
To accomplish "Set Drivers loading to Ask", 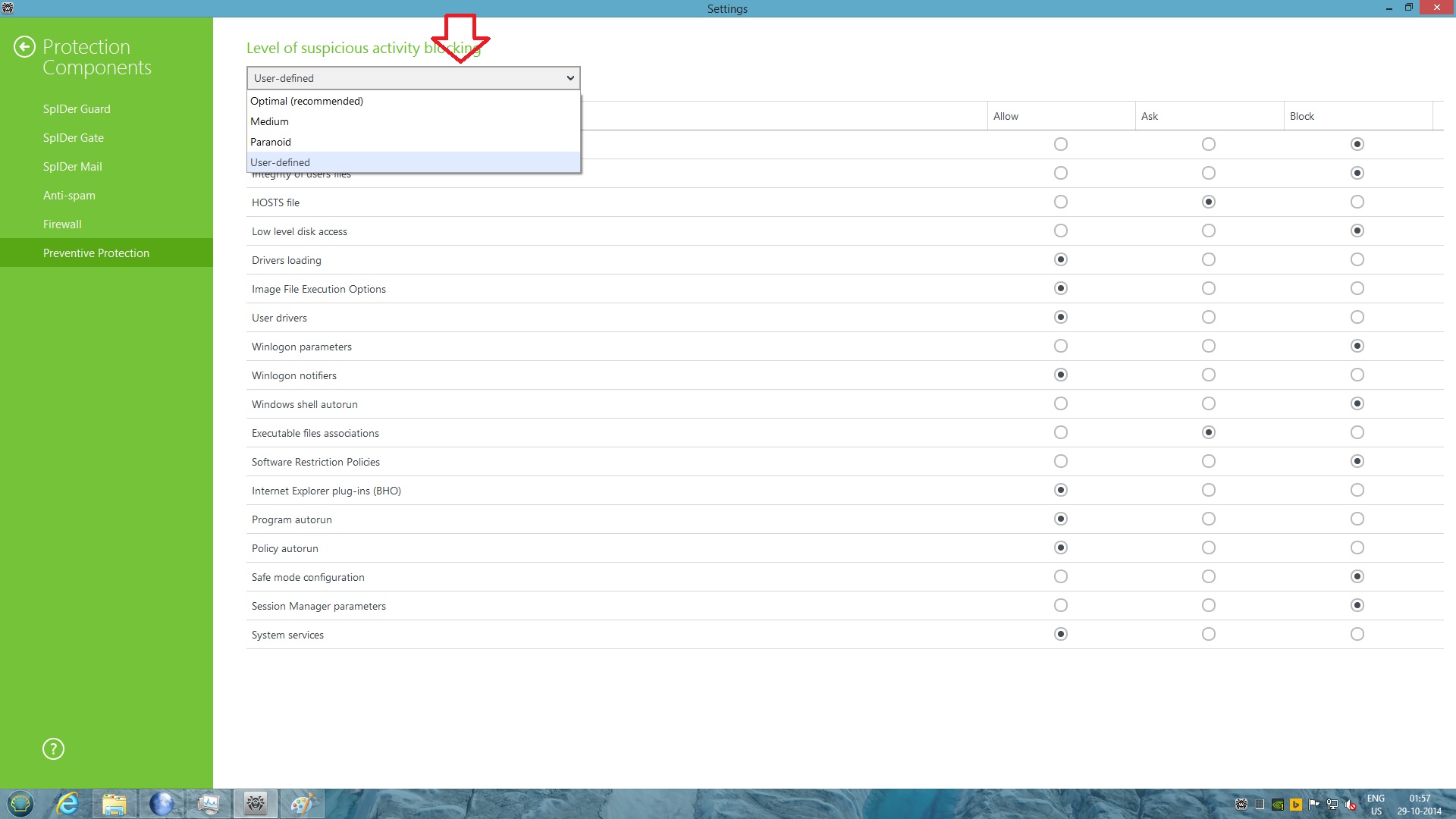I will coord(1208,259).
